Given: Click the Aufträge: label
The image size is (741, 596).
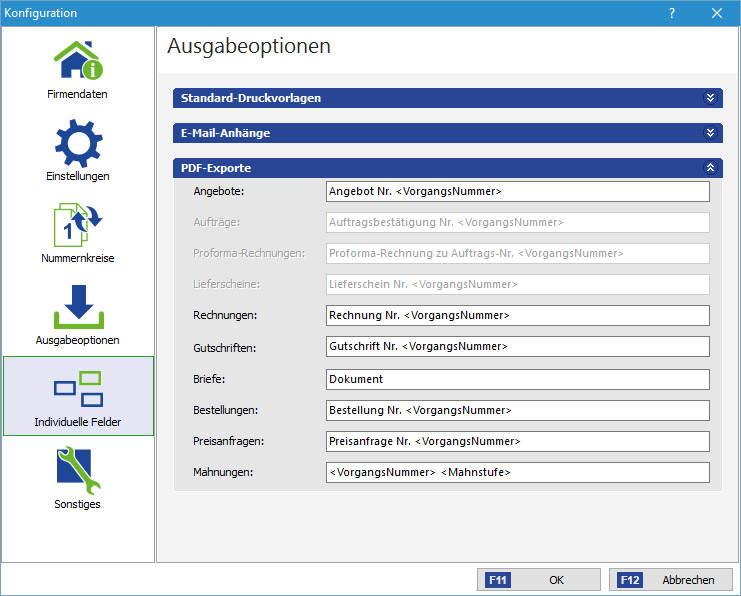Looking at the screenshot, I should point(216,223).
